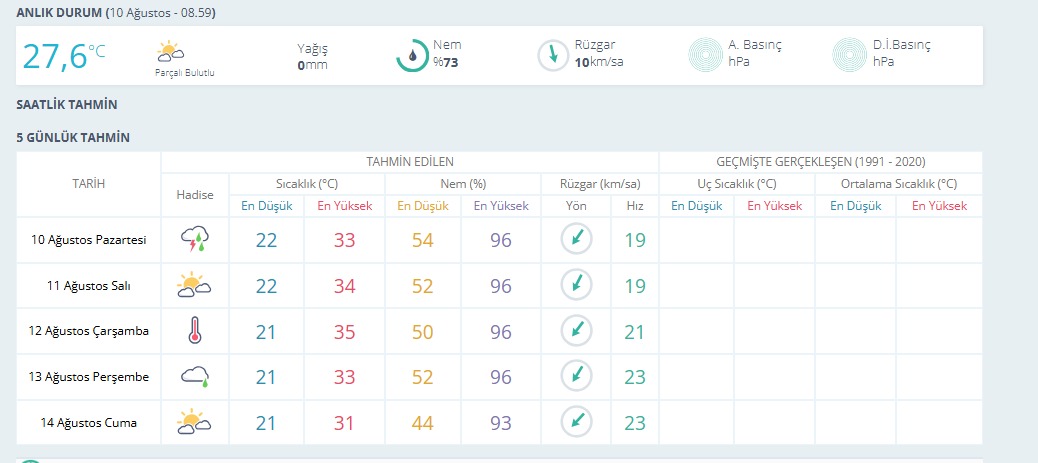The image size is (1038, 463).
Task: Click the 12 Ağustos Çarşamba date cell
Action: click(x=89, y=331)
